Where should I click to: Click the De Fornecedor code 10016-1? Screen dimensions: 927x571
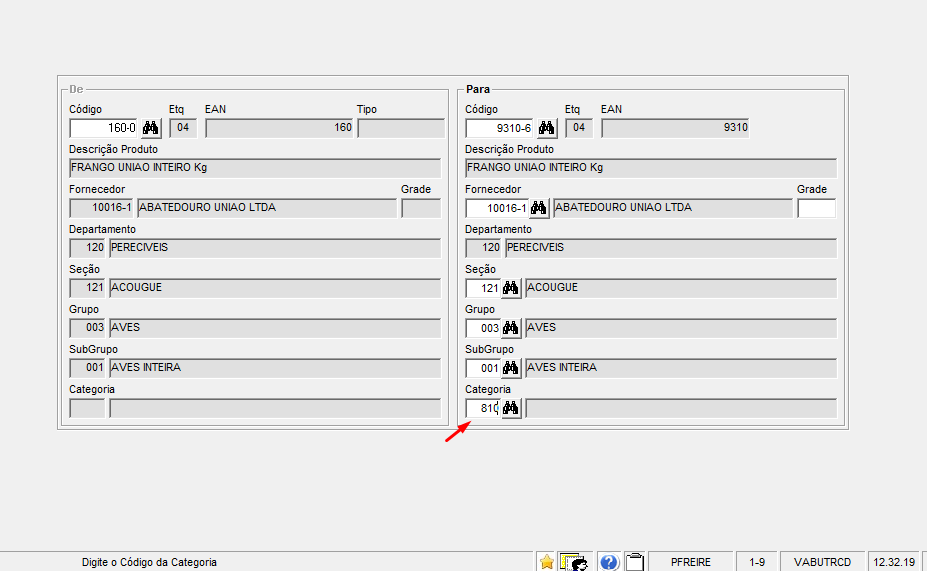click(101, 208)
